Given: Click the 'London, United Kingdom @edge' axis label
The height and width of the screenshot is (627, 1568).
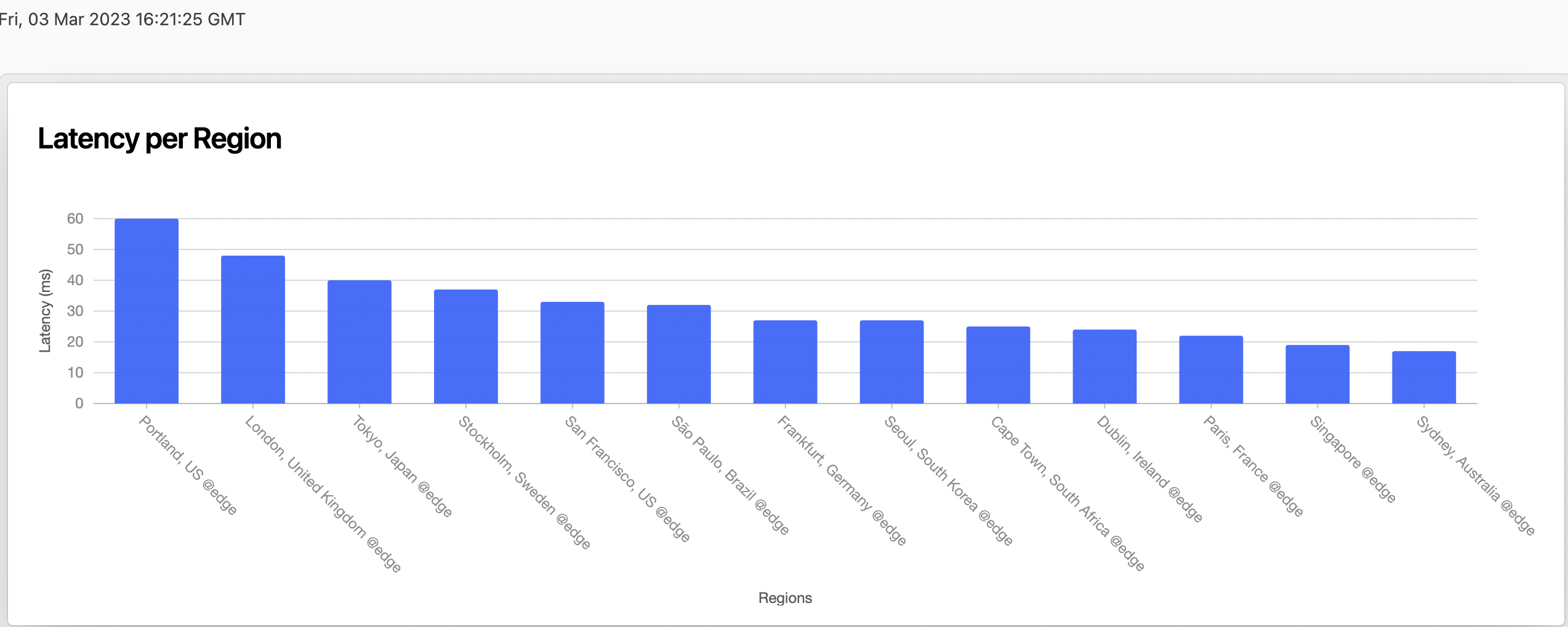Looking at the screenshot, I should point(323,494).
